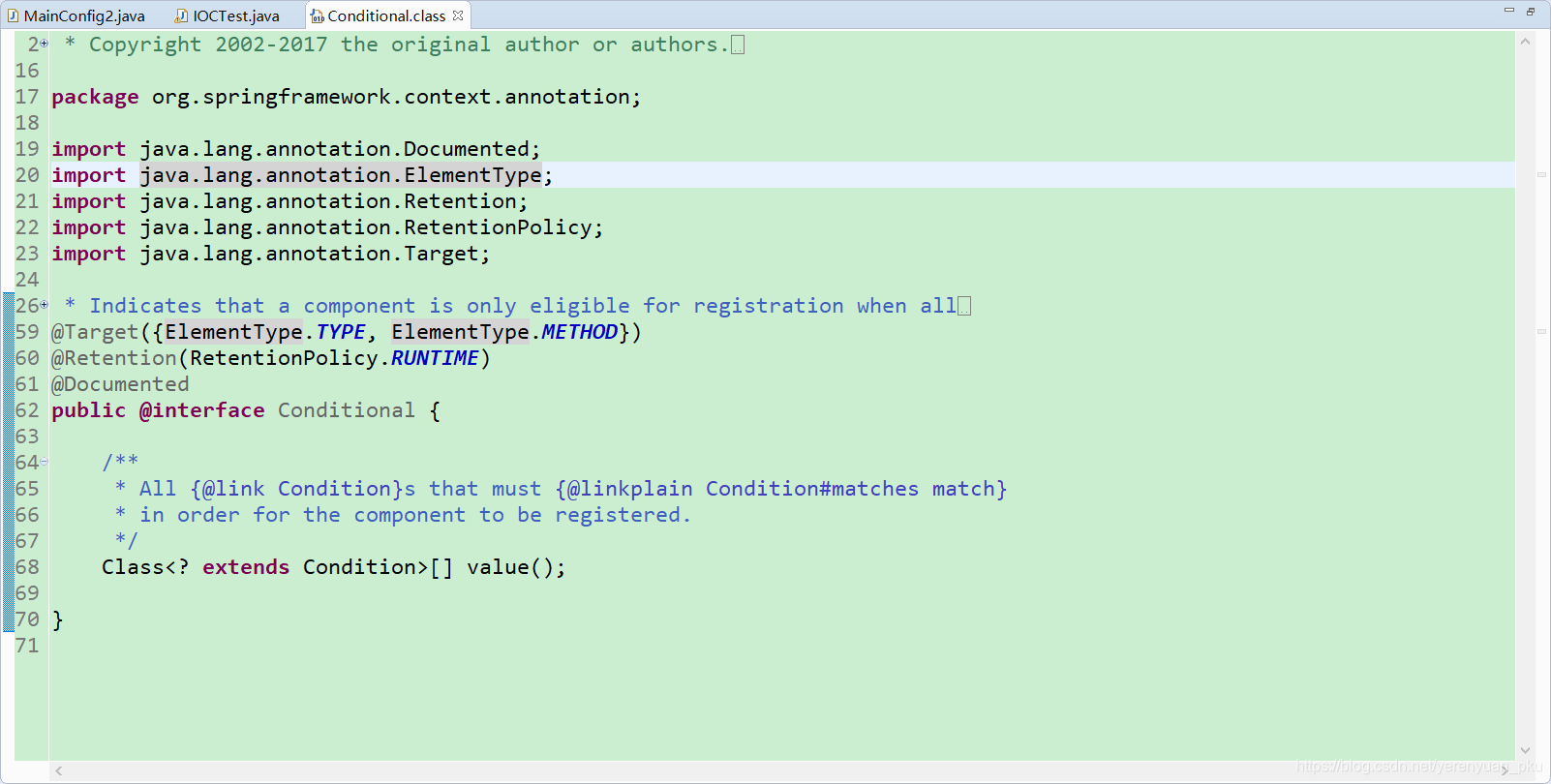Click java.lang.annotation.Documented import

pos(334,149)
